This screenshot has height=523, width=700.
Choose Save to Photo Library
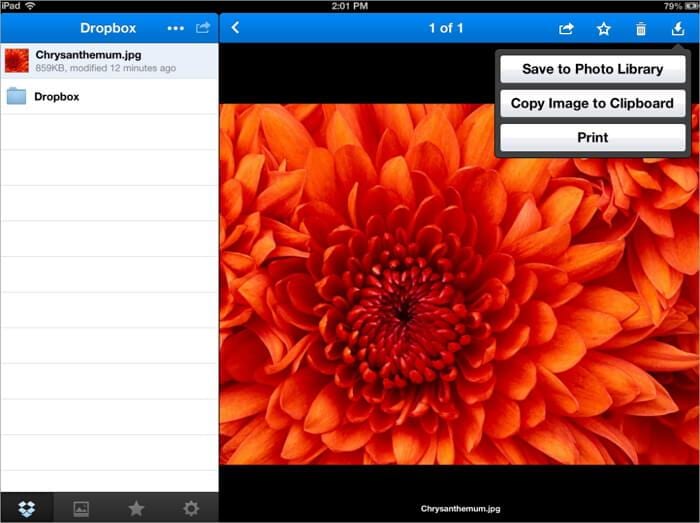592,69
